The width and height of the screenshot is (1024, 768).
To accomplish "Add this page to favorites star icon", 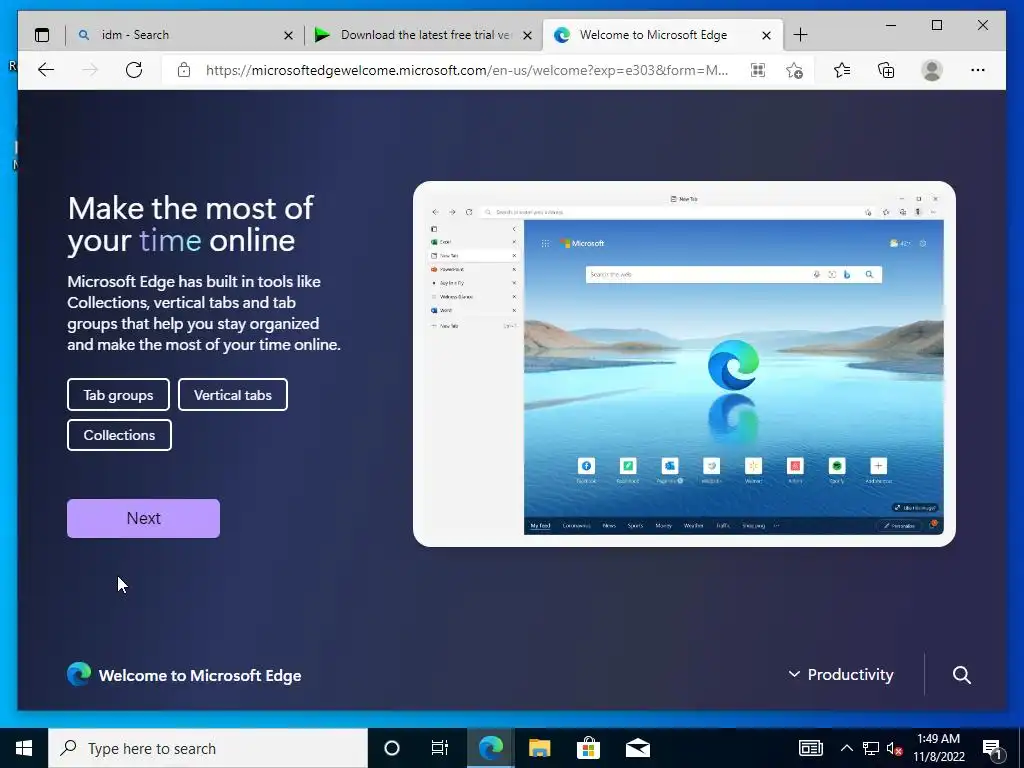I will point(794,70).
